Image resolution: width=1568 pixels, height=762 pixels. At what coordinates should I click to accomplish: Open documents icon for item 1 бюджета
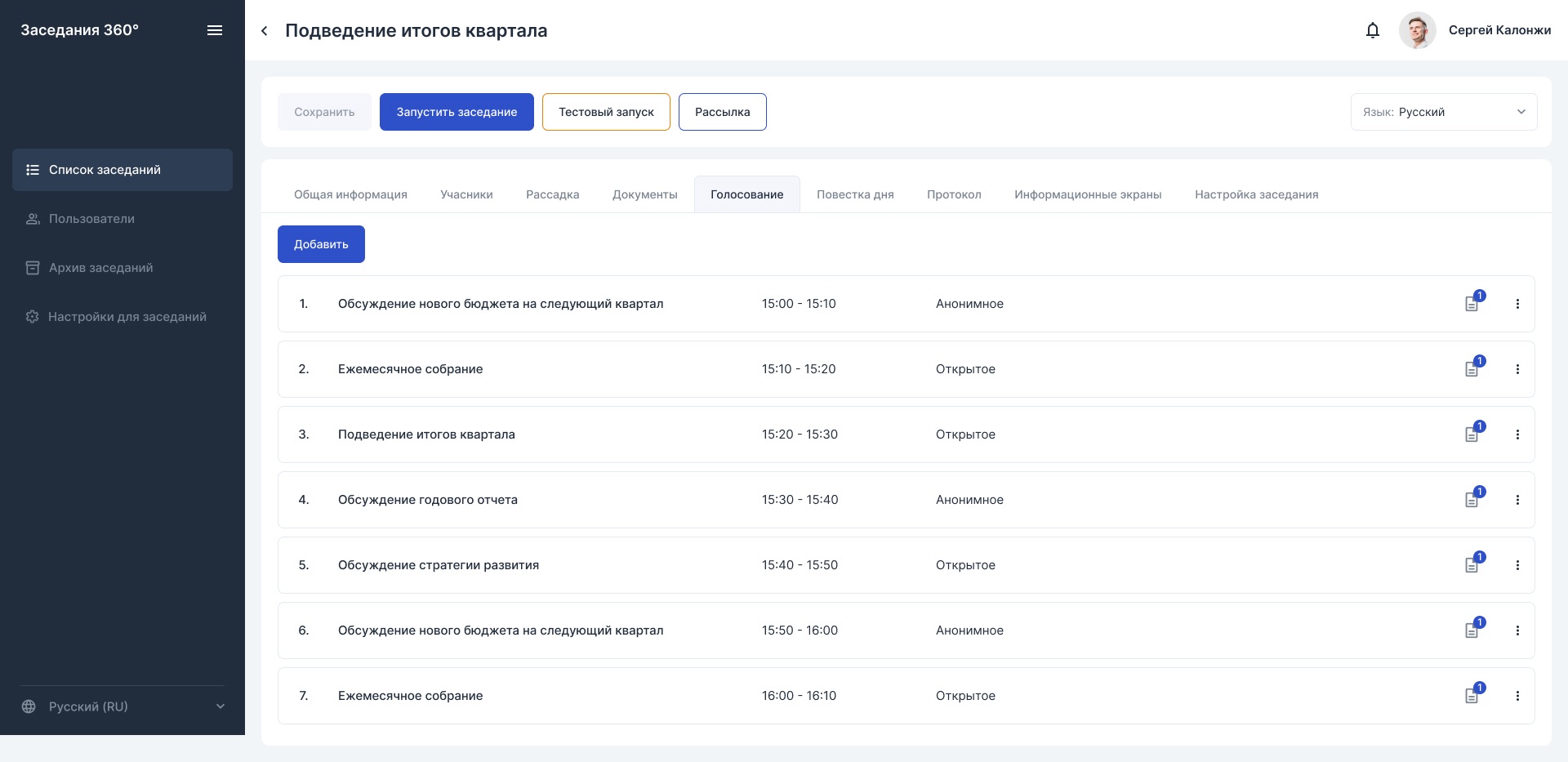[1472, 303]
